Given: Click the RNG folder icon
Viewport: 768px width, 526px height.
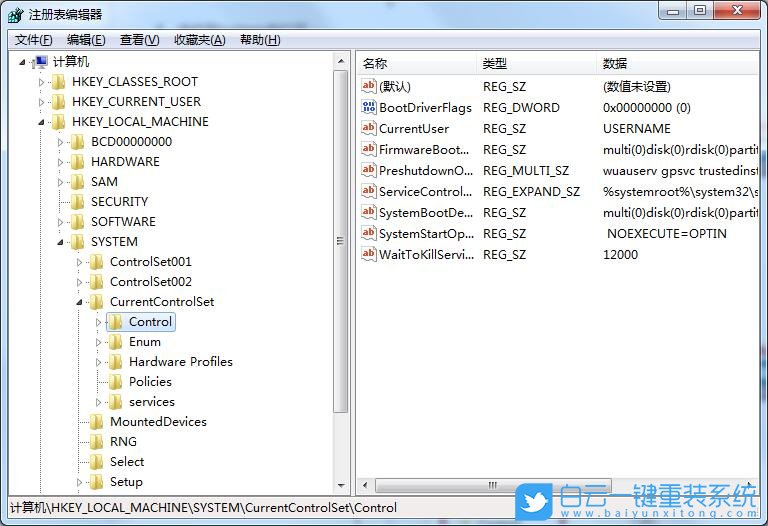Looking at the screenshot, I should click(x=96, y=442).
